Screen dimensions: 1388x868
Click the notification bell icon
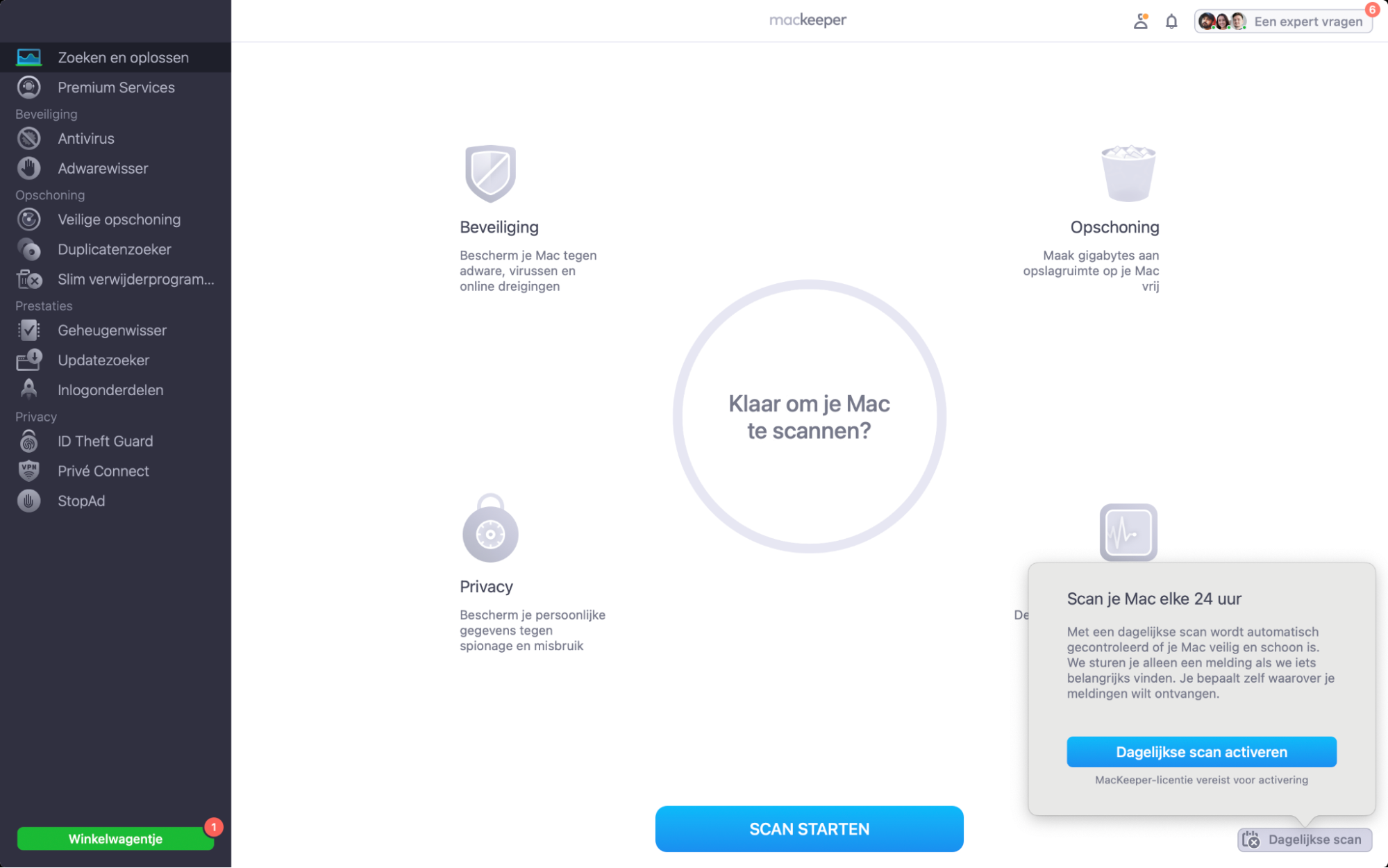pos(1171,21)
